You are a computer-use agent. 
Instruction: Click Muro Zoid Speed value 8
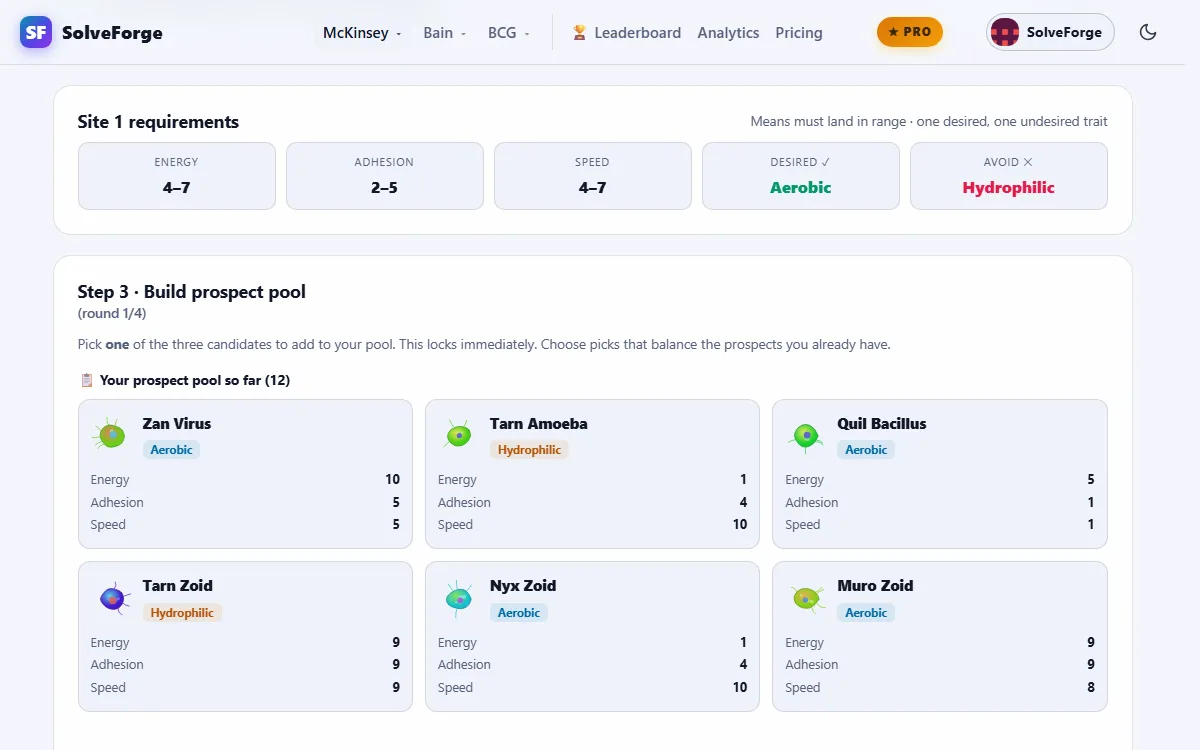(x=1091, y=688)
